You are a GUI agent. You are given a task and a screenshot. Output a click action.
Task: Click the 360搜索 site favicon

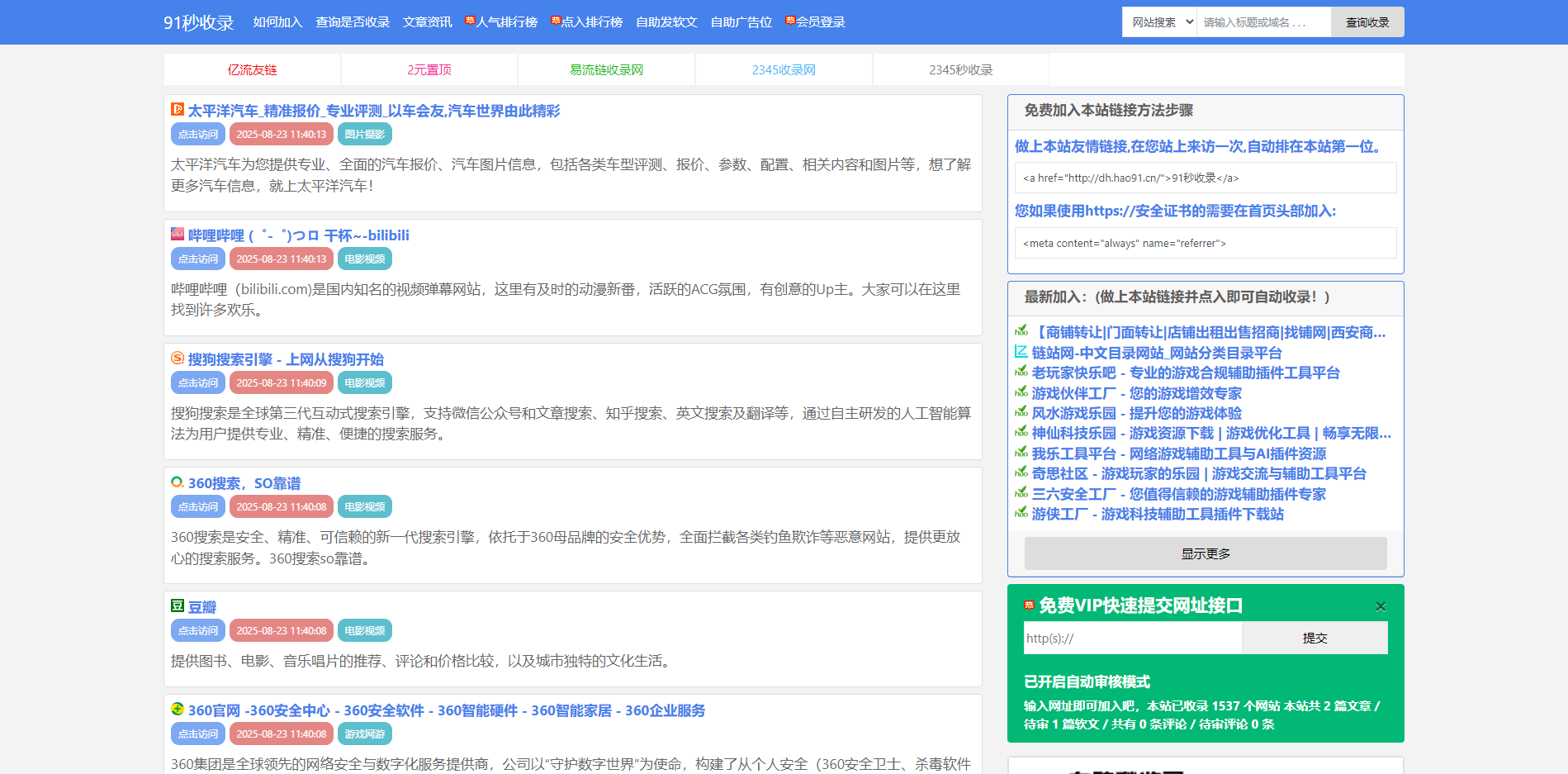178,482
